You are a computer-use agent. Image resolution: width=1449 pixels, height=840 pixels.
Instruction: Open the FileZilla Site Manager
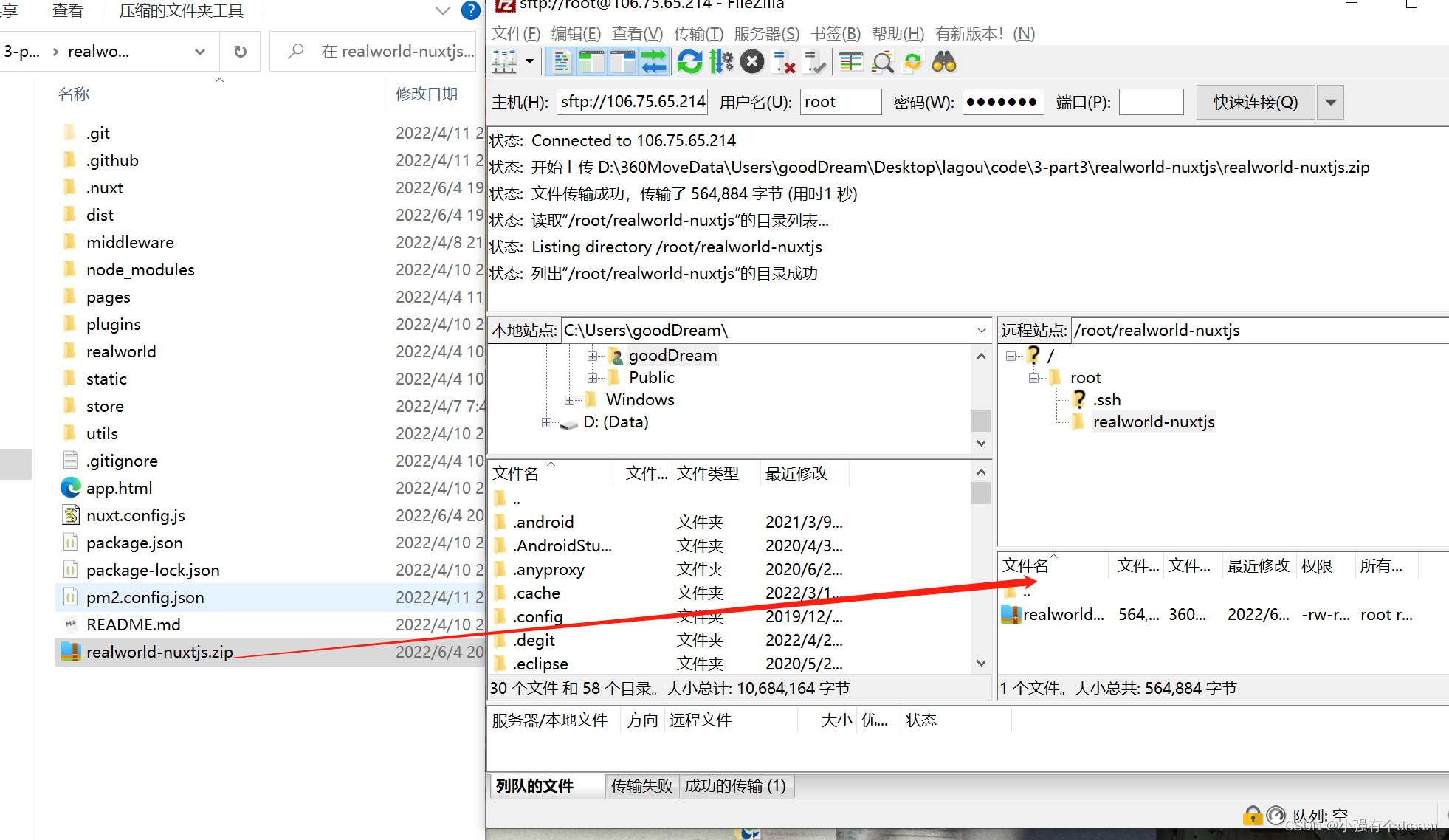tap(505, 62)
